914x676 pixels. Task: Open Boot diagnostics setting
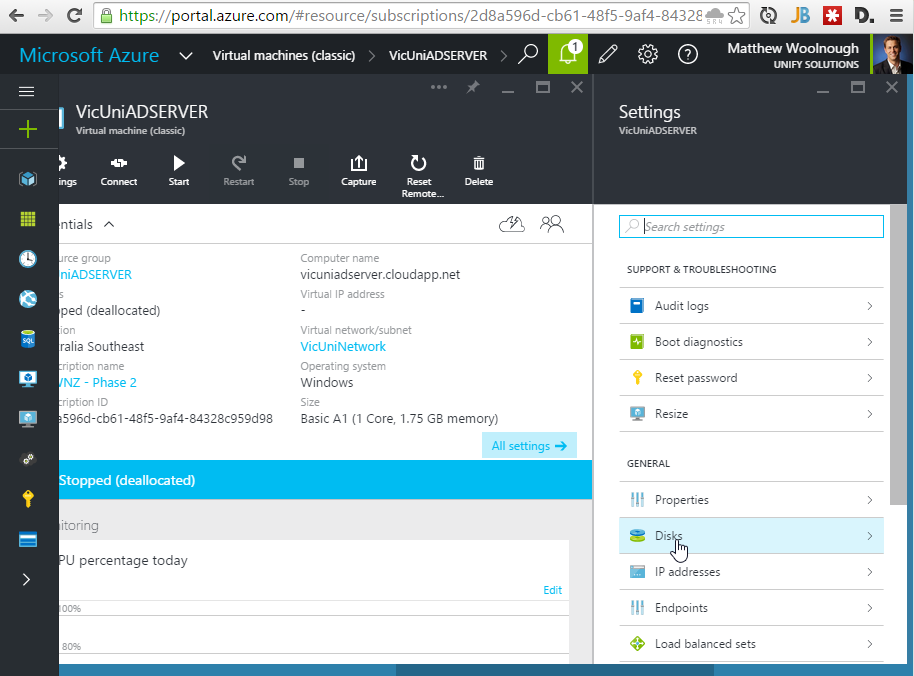751,342
